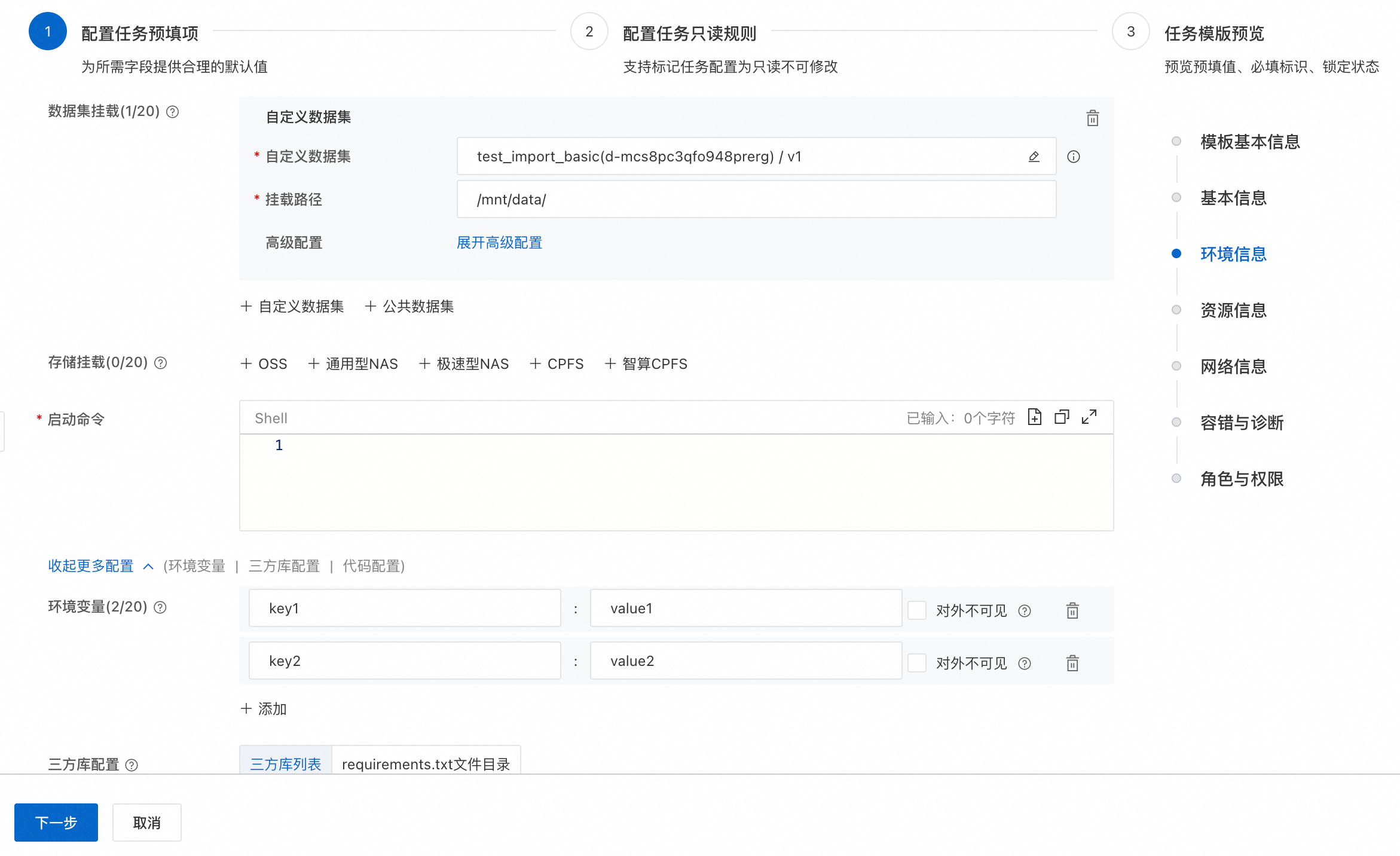The image size is (1400, 856).
Task: Open help icon next to 三方库配置
Action: click(x=132, y=765)
